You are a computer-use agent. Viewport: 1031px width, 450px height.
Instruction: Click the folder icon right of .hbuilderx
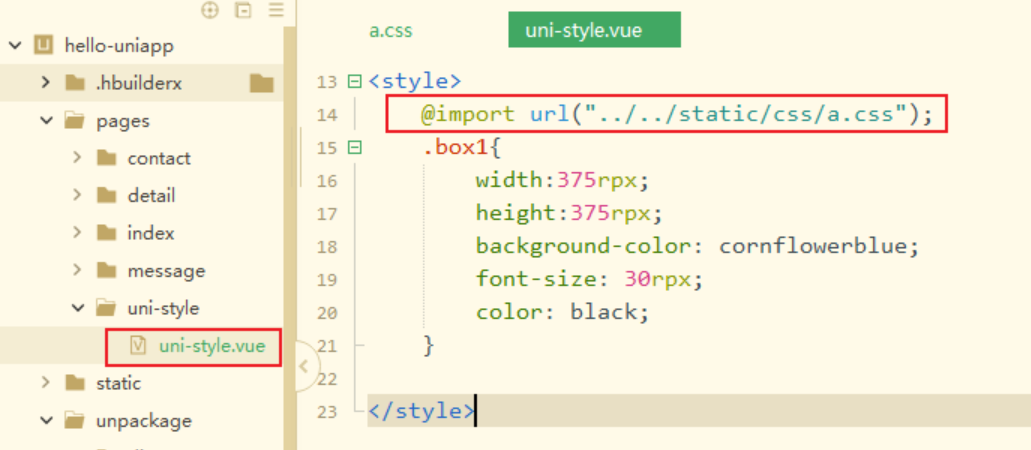click(262, 84)
